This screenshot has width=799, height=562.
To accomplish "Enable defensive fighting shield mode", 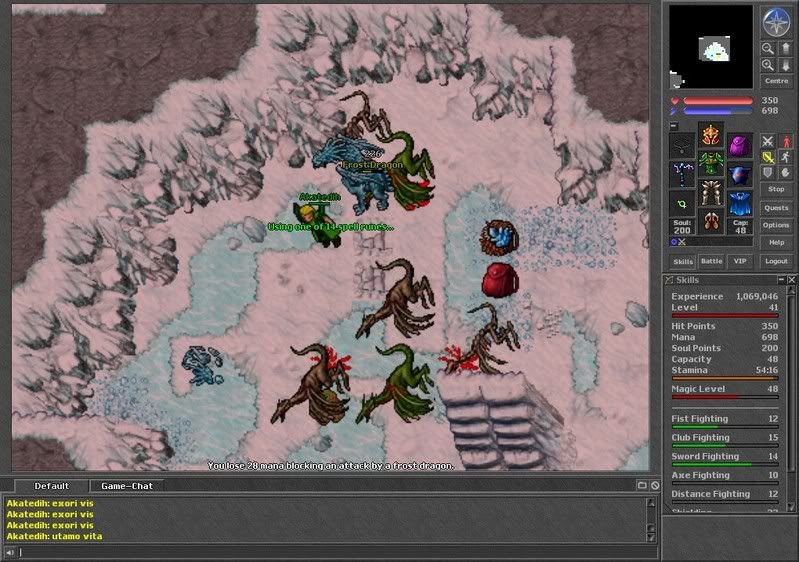I will pos(767,173).
